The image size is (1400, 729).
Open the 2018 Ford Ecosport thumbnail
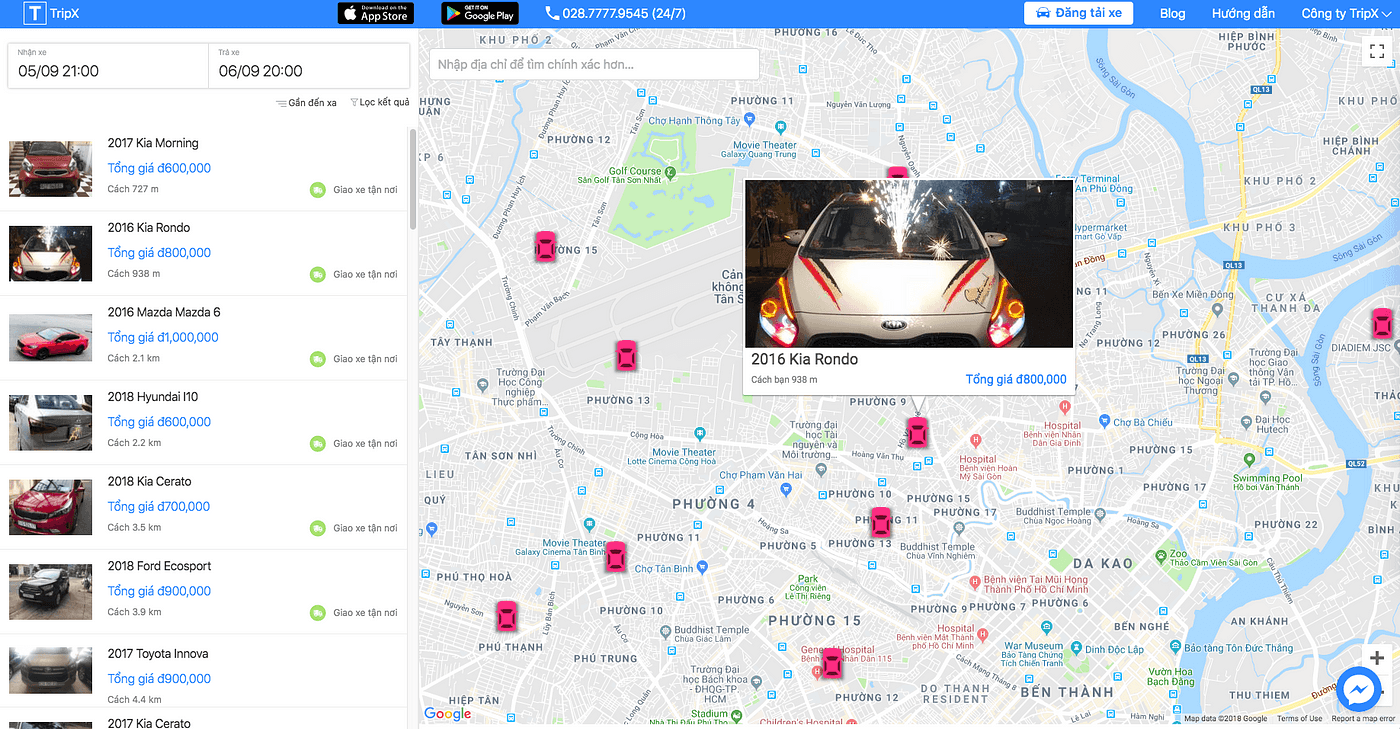pos(50,592)
